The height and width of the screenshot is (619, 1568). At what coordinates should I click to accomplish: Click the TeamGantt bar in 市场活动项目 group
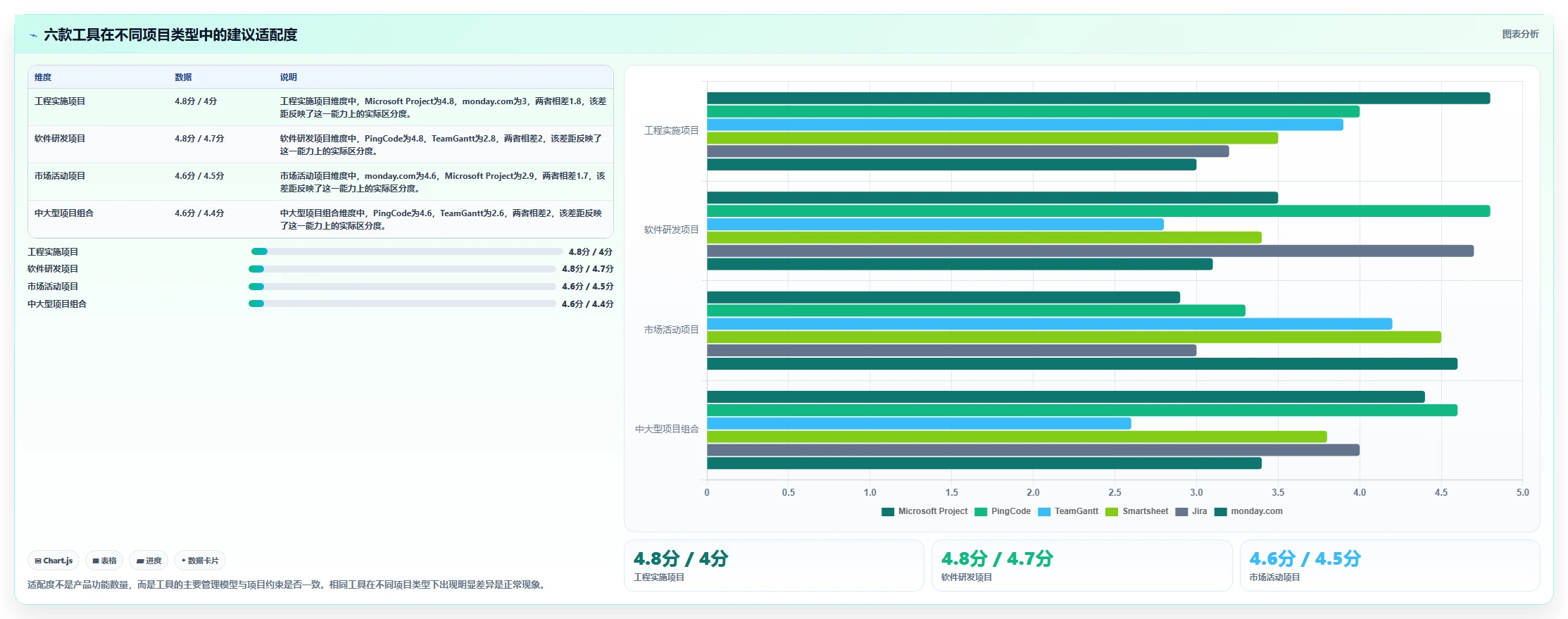pyautogui.click(x=1049, y=324)
